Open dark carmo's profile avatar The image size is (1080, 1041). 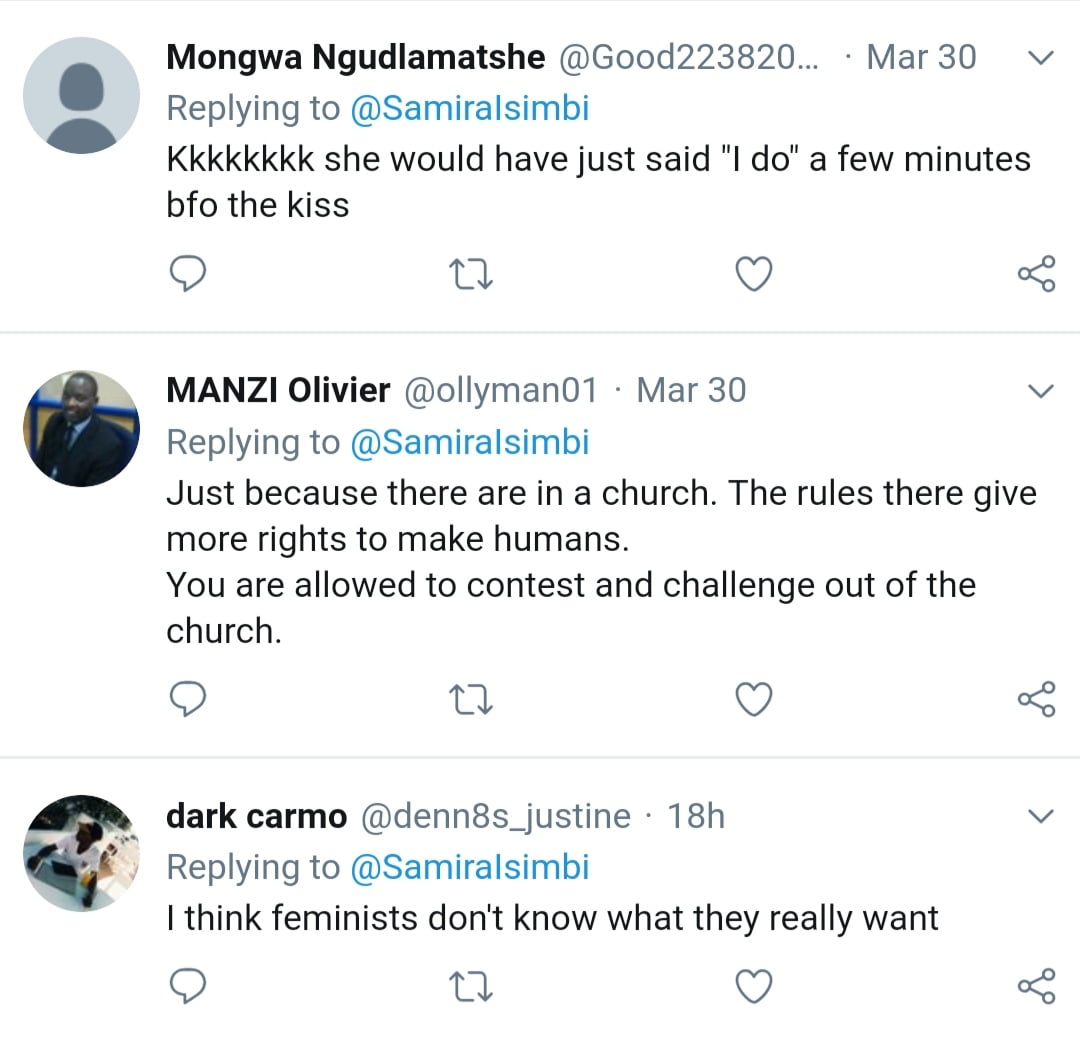[x=81, y=853]
